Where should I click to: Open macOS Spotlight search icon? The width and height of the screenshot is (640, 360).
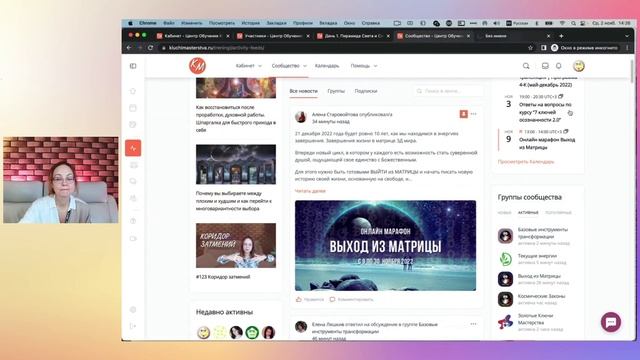[x=573, y=23]
